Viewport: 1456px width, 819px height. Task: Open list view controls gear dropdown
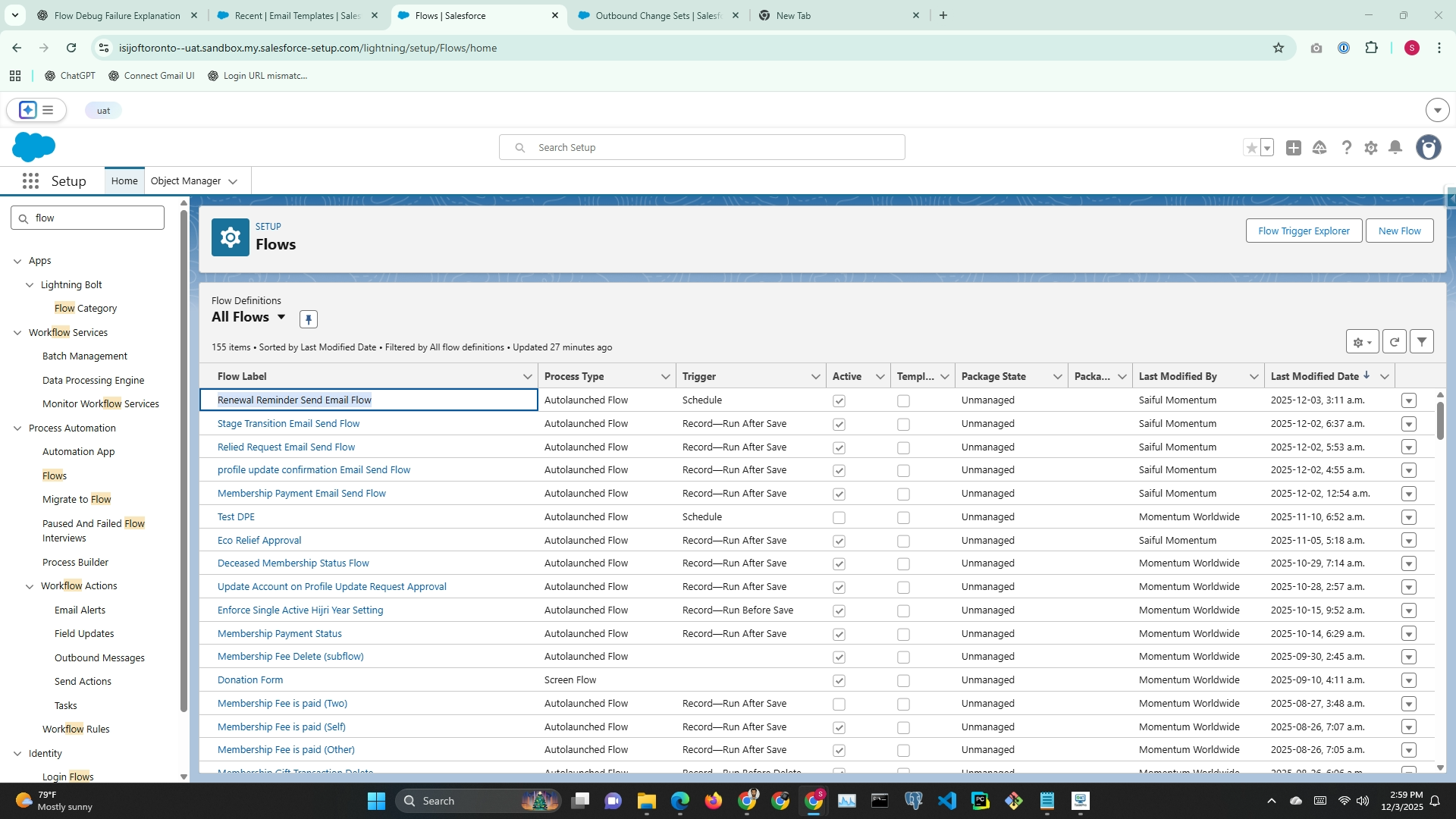coord(1362,342)
